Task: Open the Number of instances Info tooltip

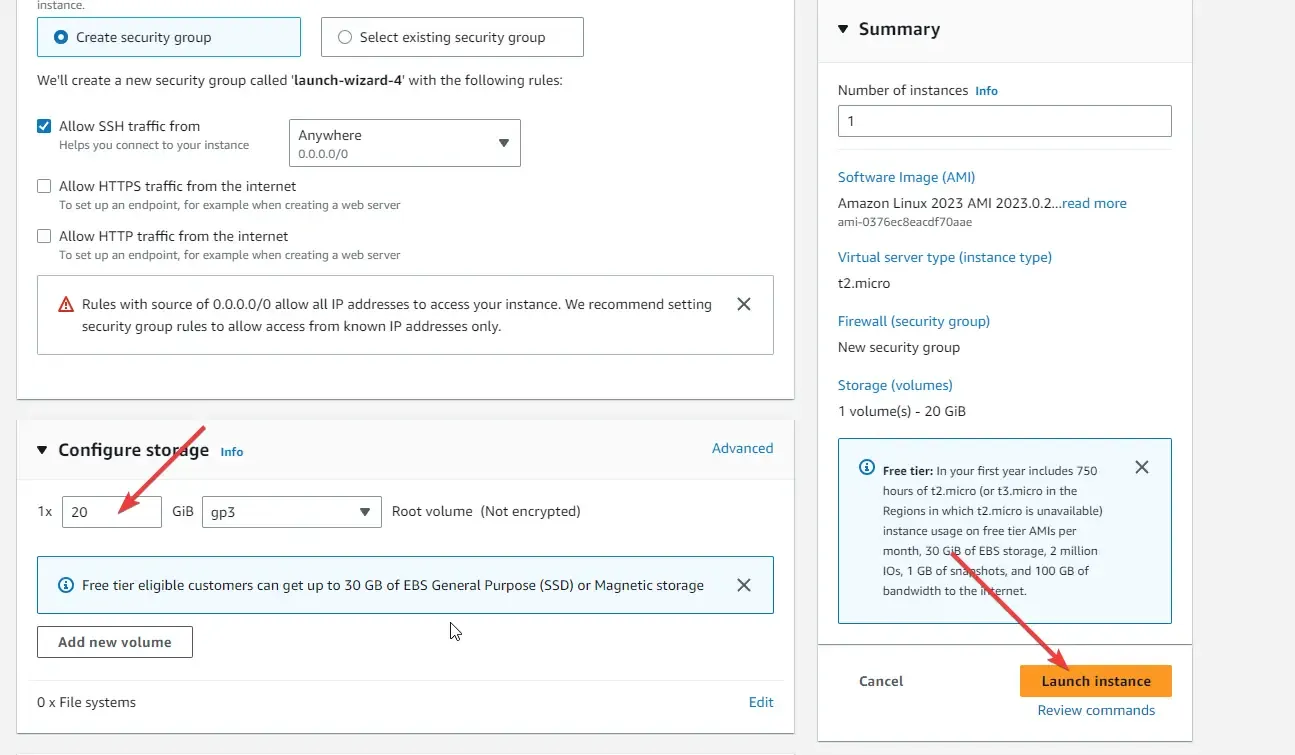Action: tap(986, 90)
